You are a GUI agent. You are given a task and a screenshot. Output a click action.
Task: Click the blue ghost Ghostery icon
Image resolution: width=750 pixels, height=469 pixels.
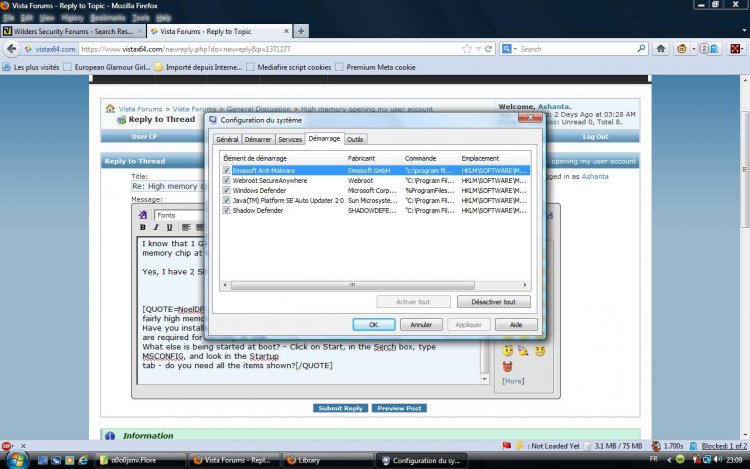pos(714,49)
